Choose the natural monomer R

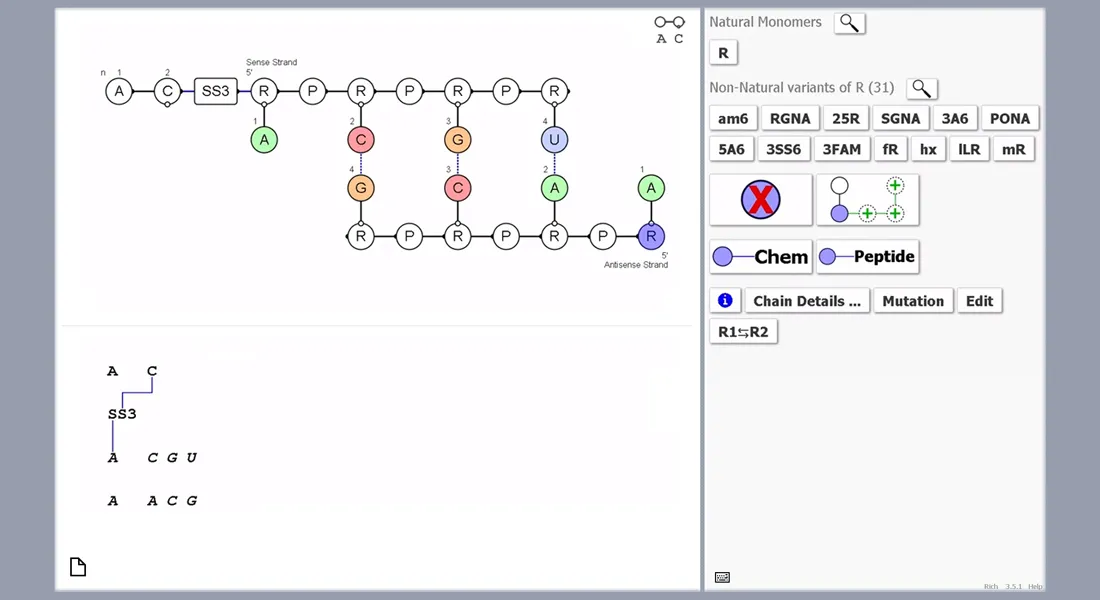[x=723, y=53]
